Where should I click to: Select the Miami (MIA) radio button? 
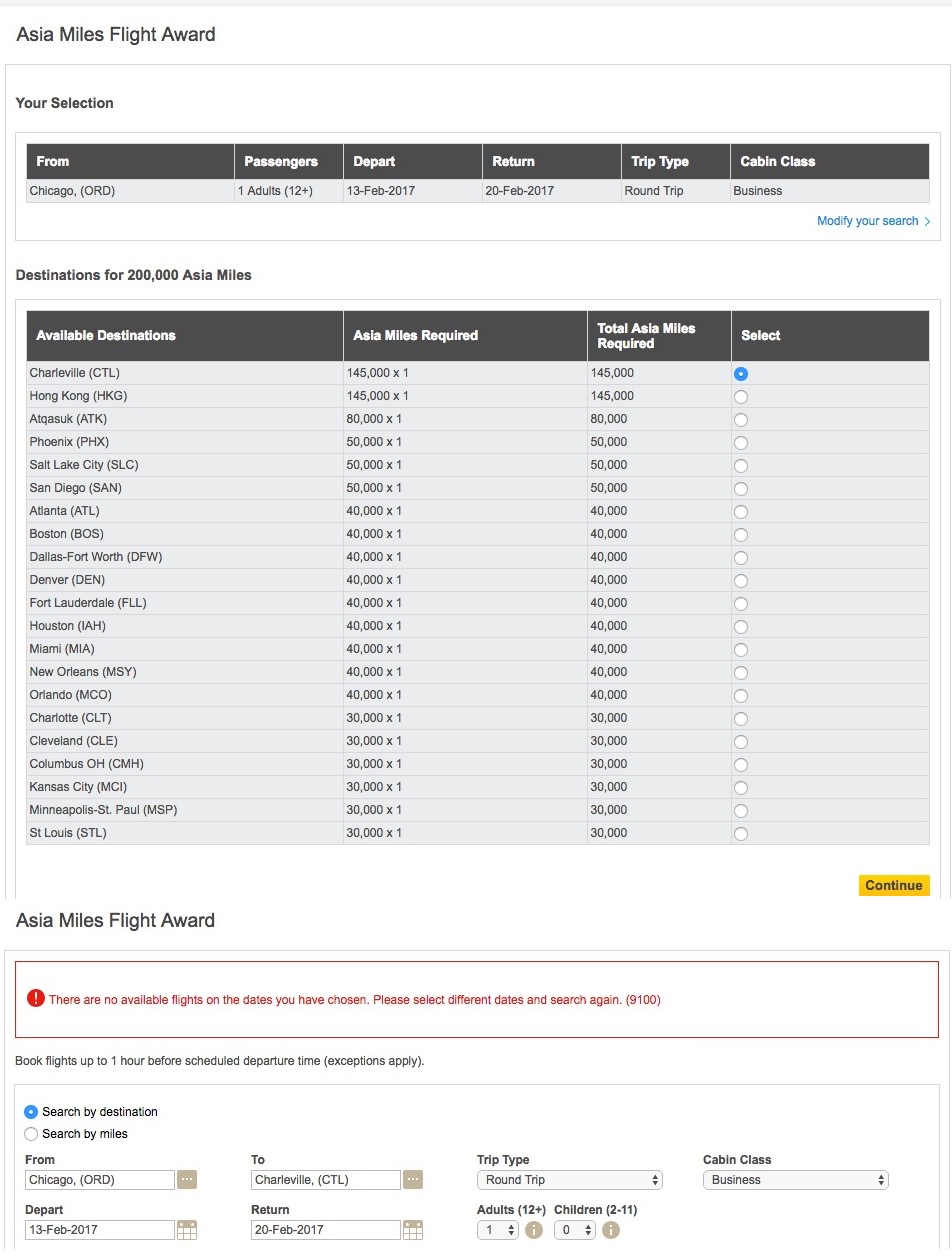click(x=741, y=650)
